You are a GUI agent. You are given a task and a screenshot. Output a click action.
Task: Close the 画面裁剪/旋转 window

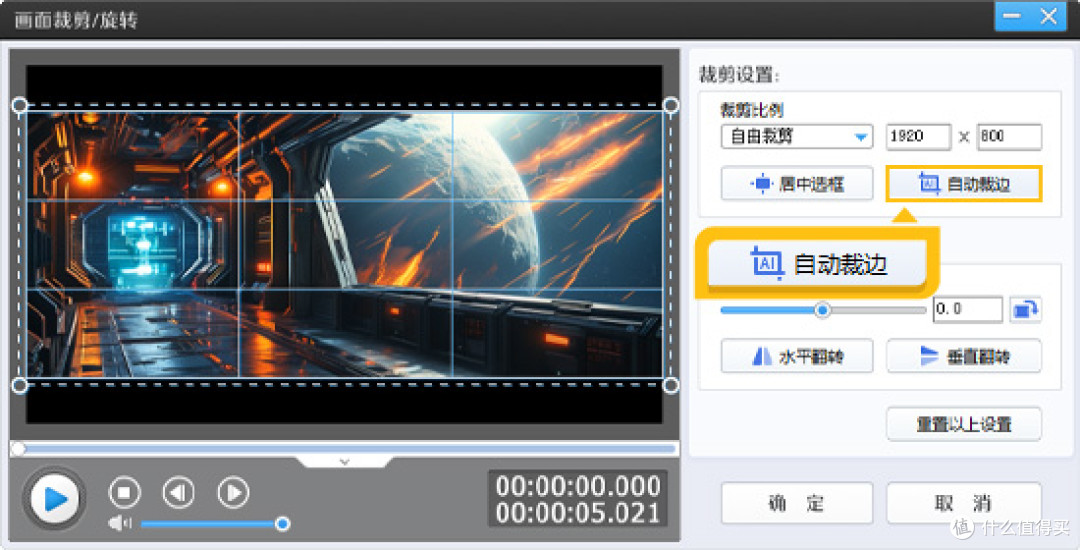(x=1049, y=16)
